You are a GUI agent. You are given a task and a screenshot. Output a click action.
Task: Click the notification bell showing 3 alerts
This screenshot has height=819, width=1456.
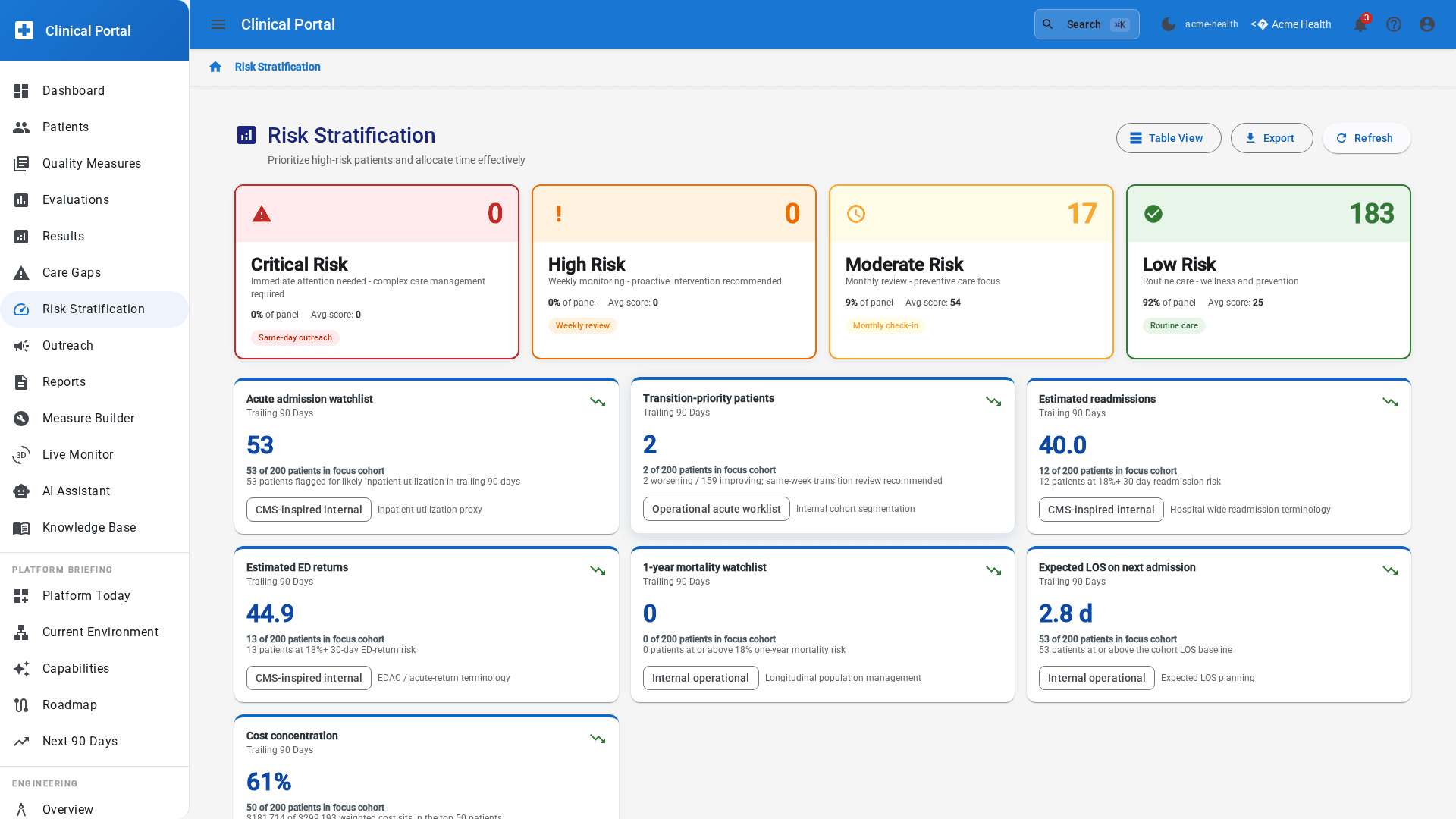tap(1360, 24)
